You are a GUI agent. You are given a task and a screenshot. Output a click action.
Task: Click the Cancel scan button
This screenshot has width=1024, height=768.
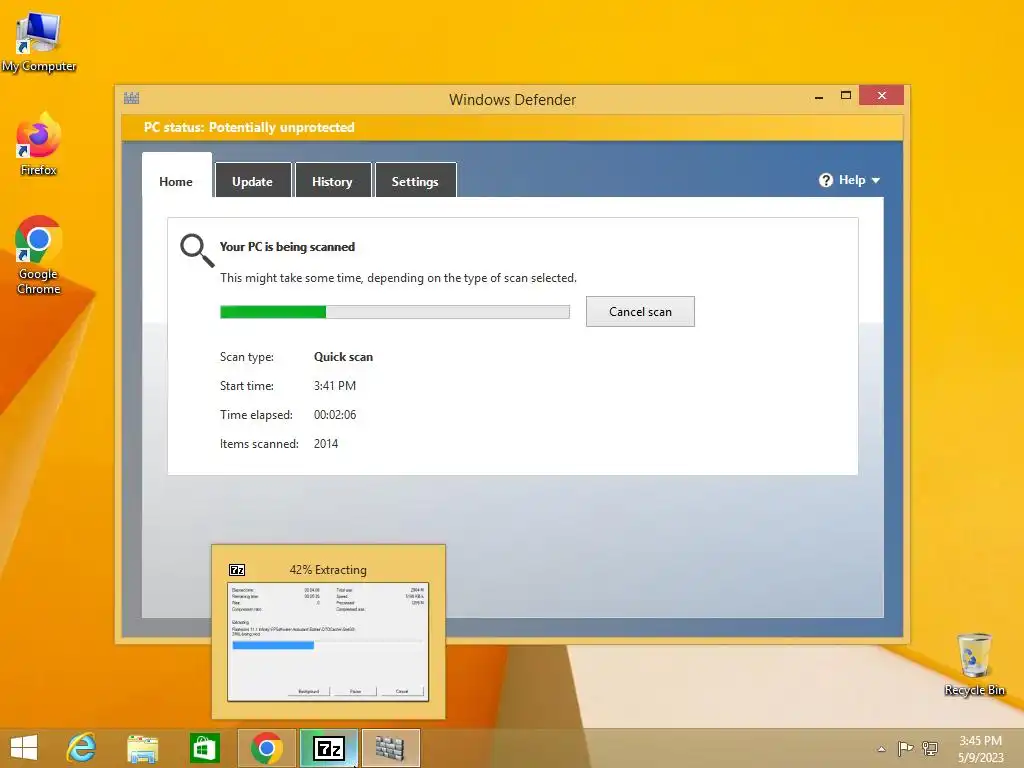point(640,312)
